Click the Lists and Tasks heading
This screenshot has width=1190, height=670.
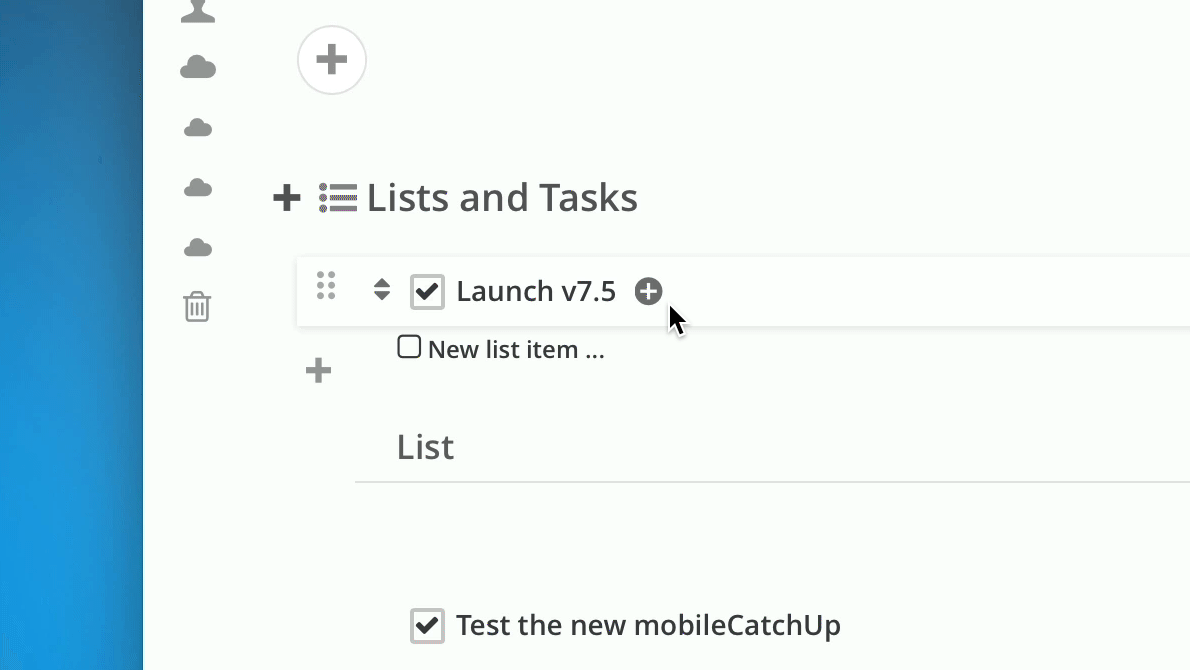(x=502, y=198)
